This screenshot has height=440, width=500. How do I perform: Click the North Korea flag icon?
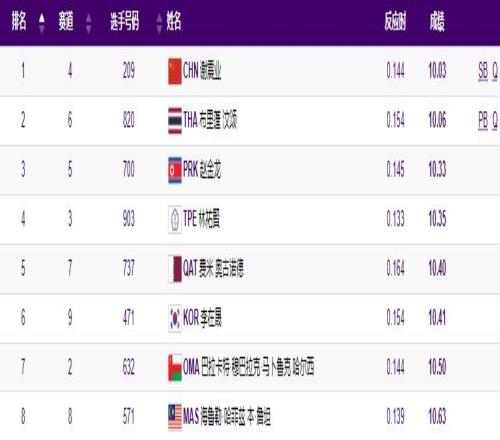pos(175,170)
